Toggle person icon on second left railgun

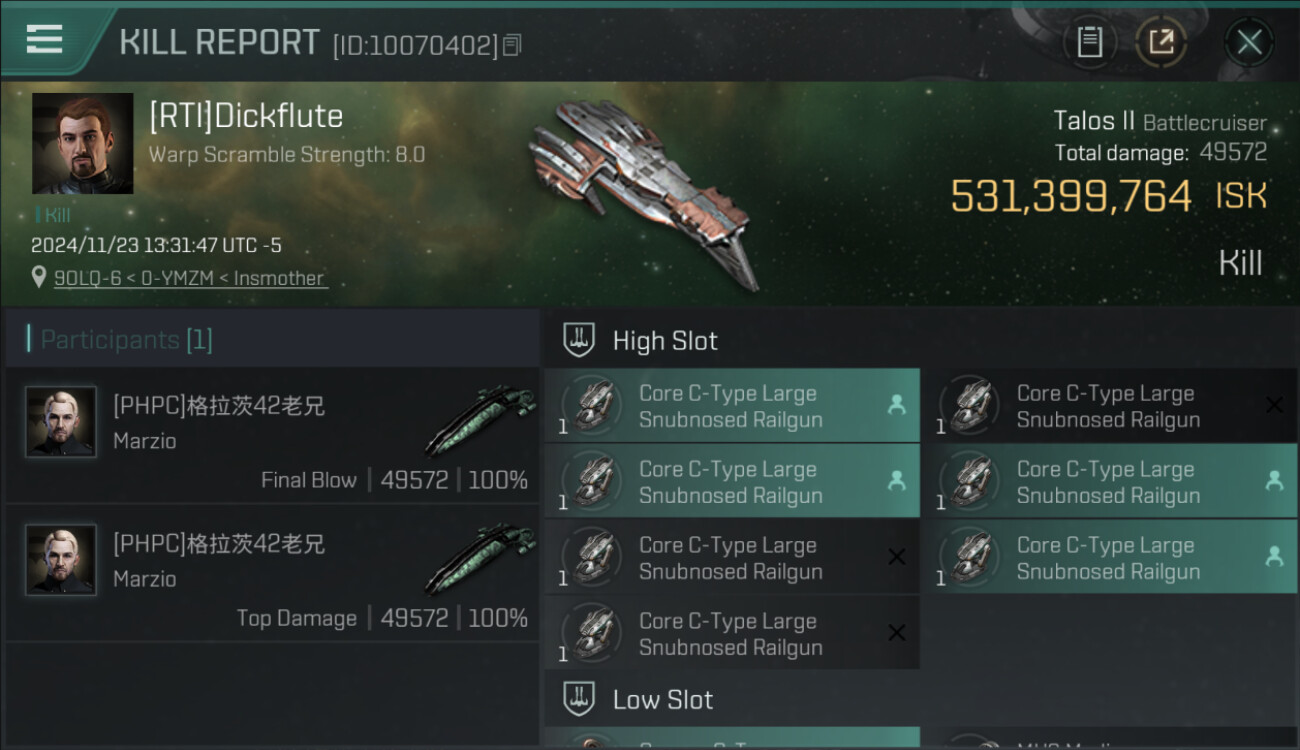[x=896, y=481]
